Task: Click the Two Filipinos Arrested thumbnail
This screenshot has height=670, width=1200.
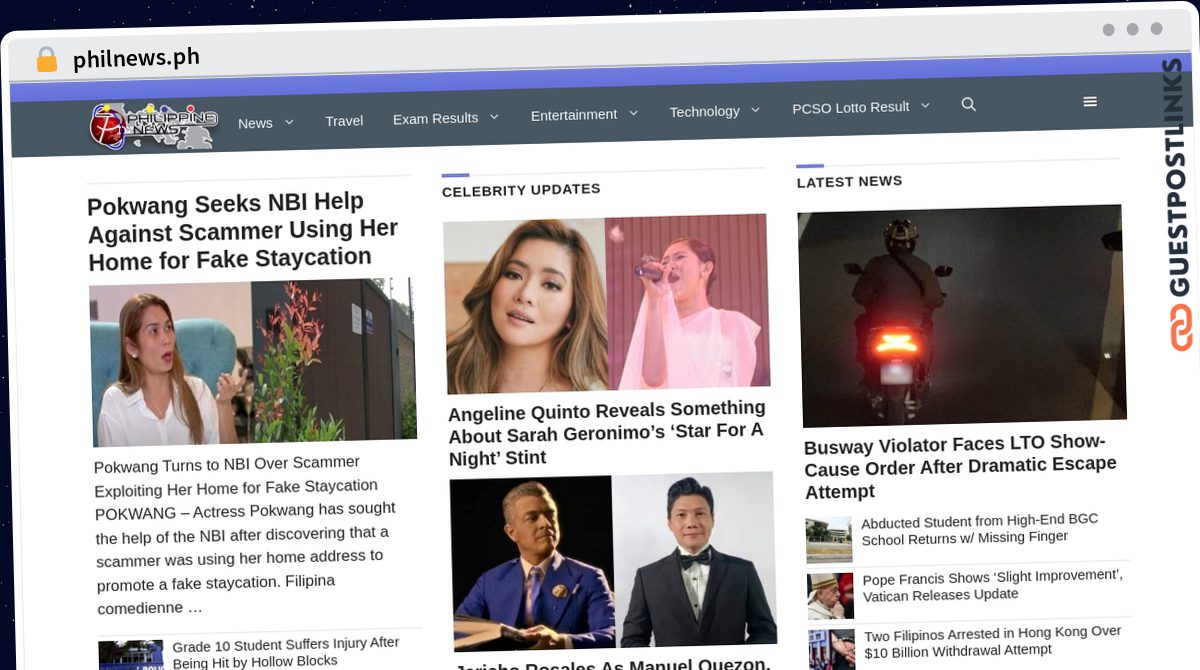Action: [833, 649]
